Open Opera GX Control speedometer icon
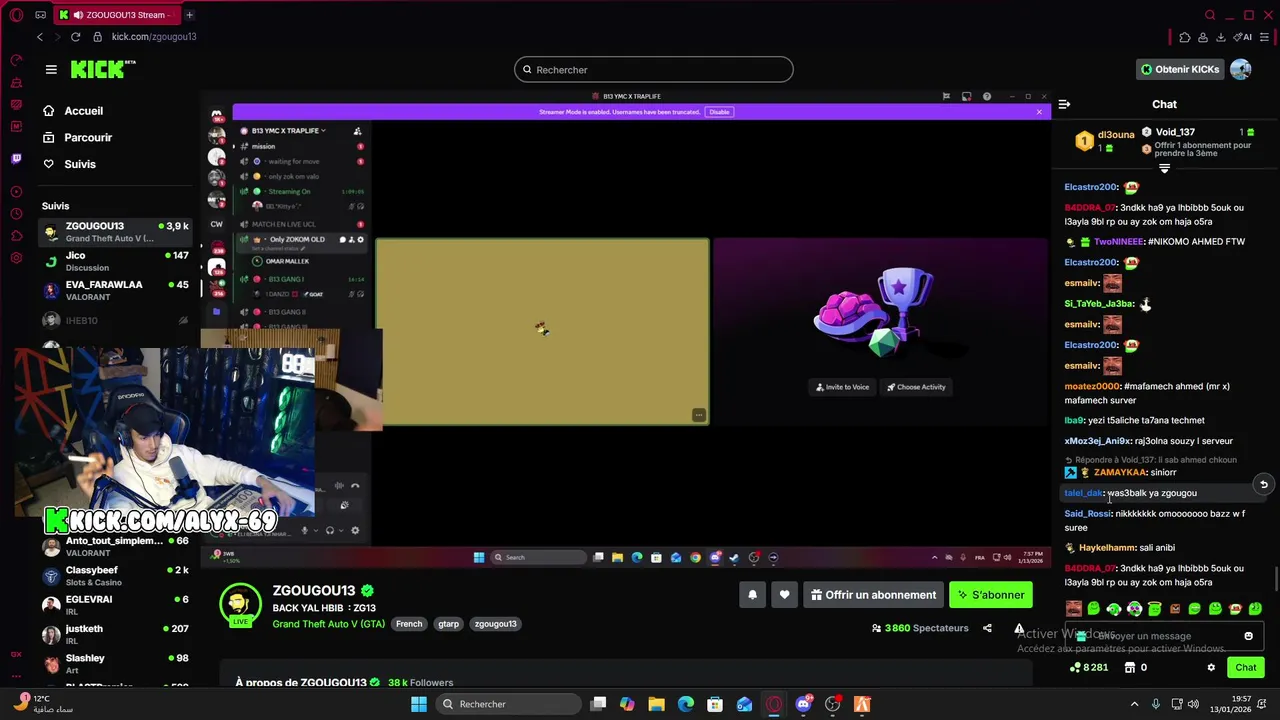 16,60
